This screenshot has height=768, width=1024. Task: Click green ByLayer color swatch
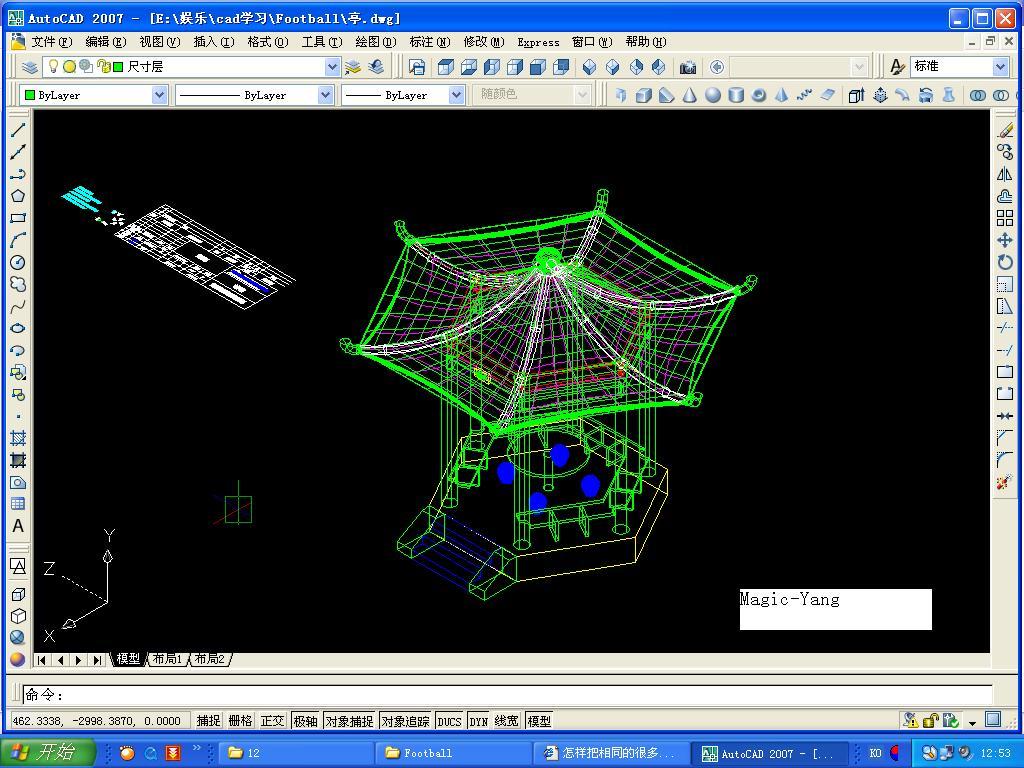click(29, 95)
